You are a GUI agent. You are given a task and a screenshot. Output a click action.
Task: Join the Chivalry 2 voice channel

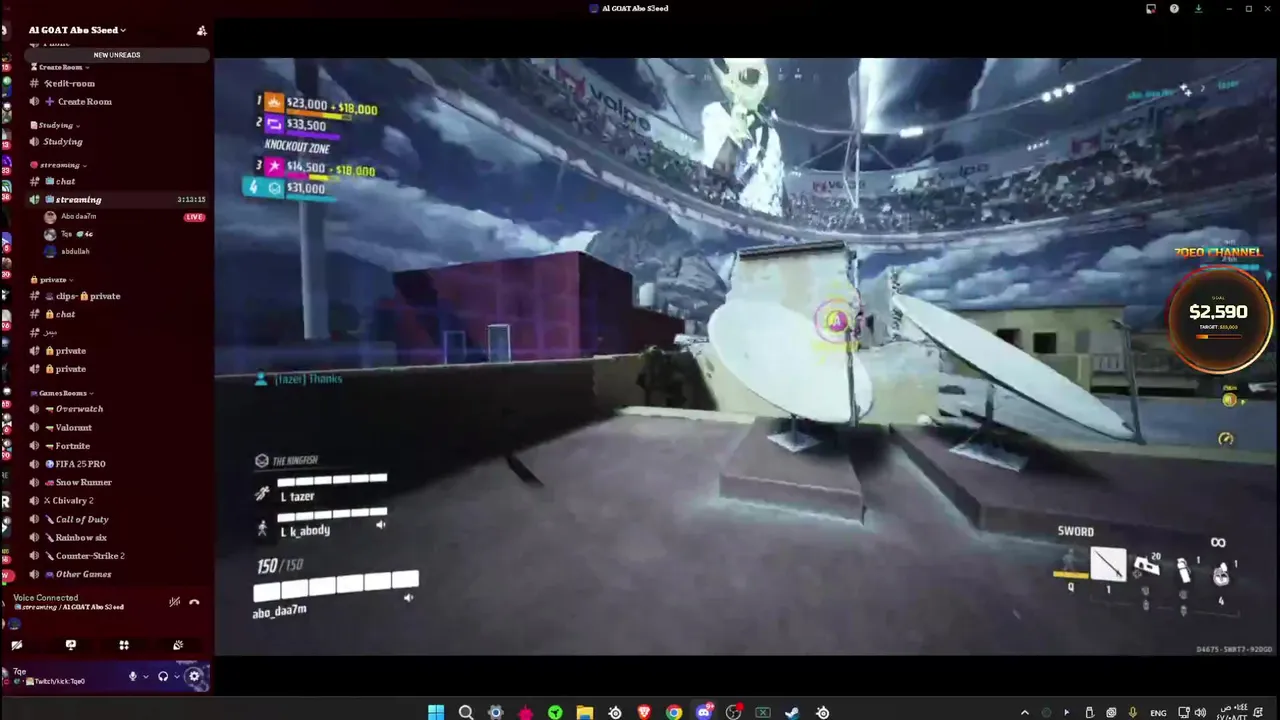117,500
